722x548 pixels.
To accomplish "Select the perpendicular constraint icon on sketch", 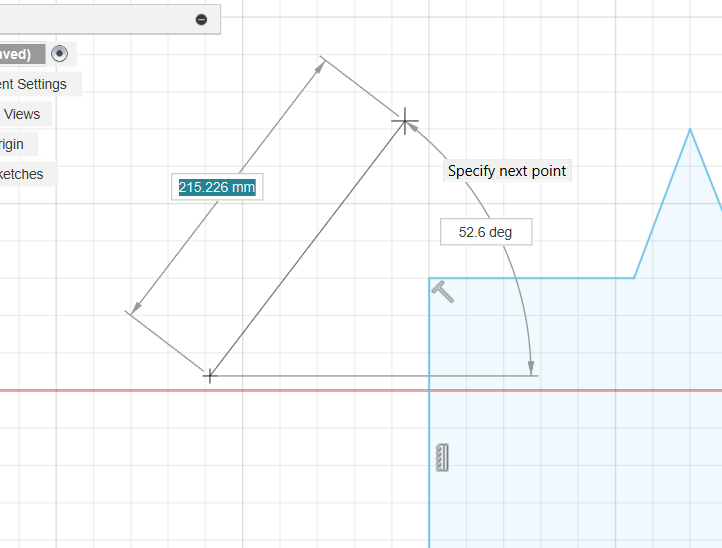I will 443,291.
